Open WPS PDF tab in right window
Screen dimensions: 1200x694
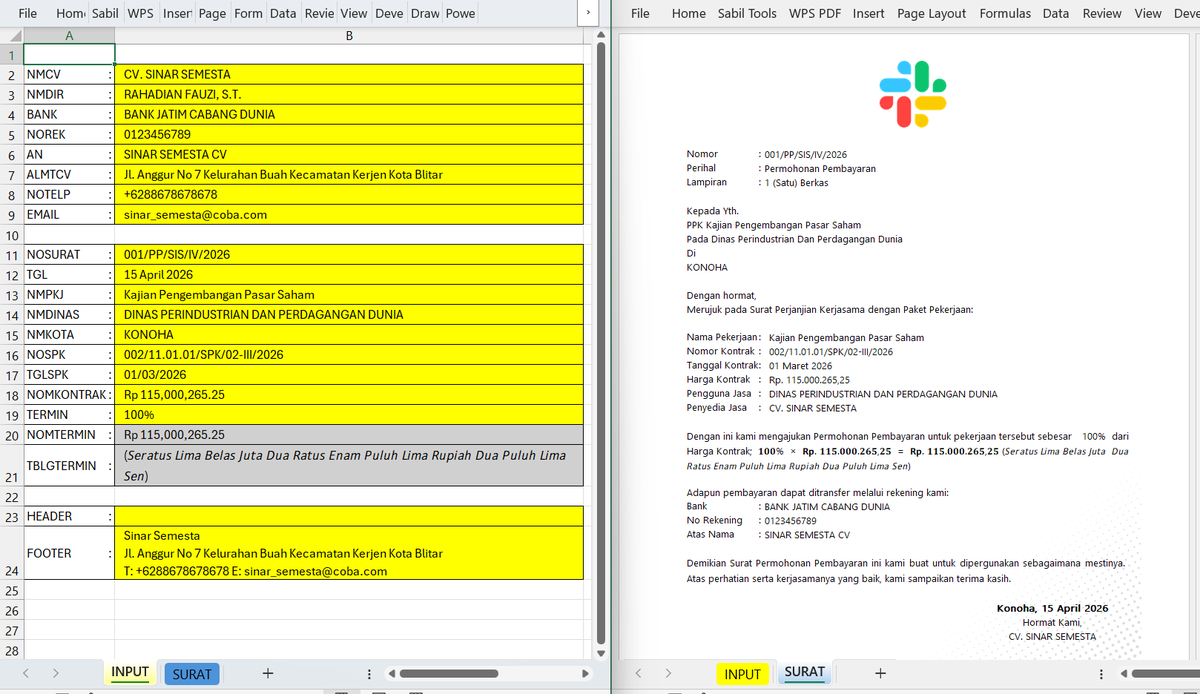pyautogui.click(x=815, y=13)
